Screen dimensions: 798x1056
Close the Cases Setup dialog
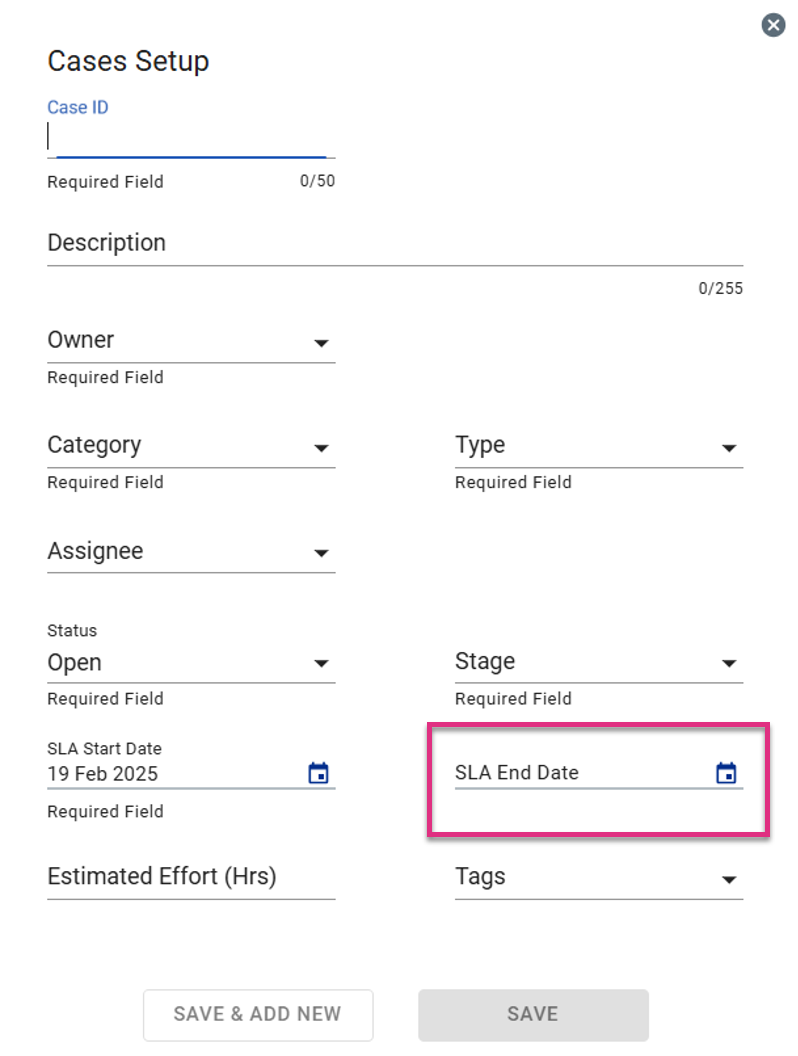click(773, 26)
